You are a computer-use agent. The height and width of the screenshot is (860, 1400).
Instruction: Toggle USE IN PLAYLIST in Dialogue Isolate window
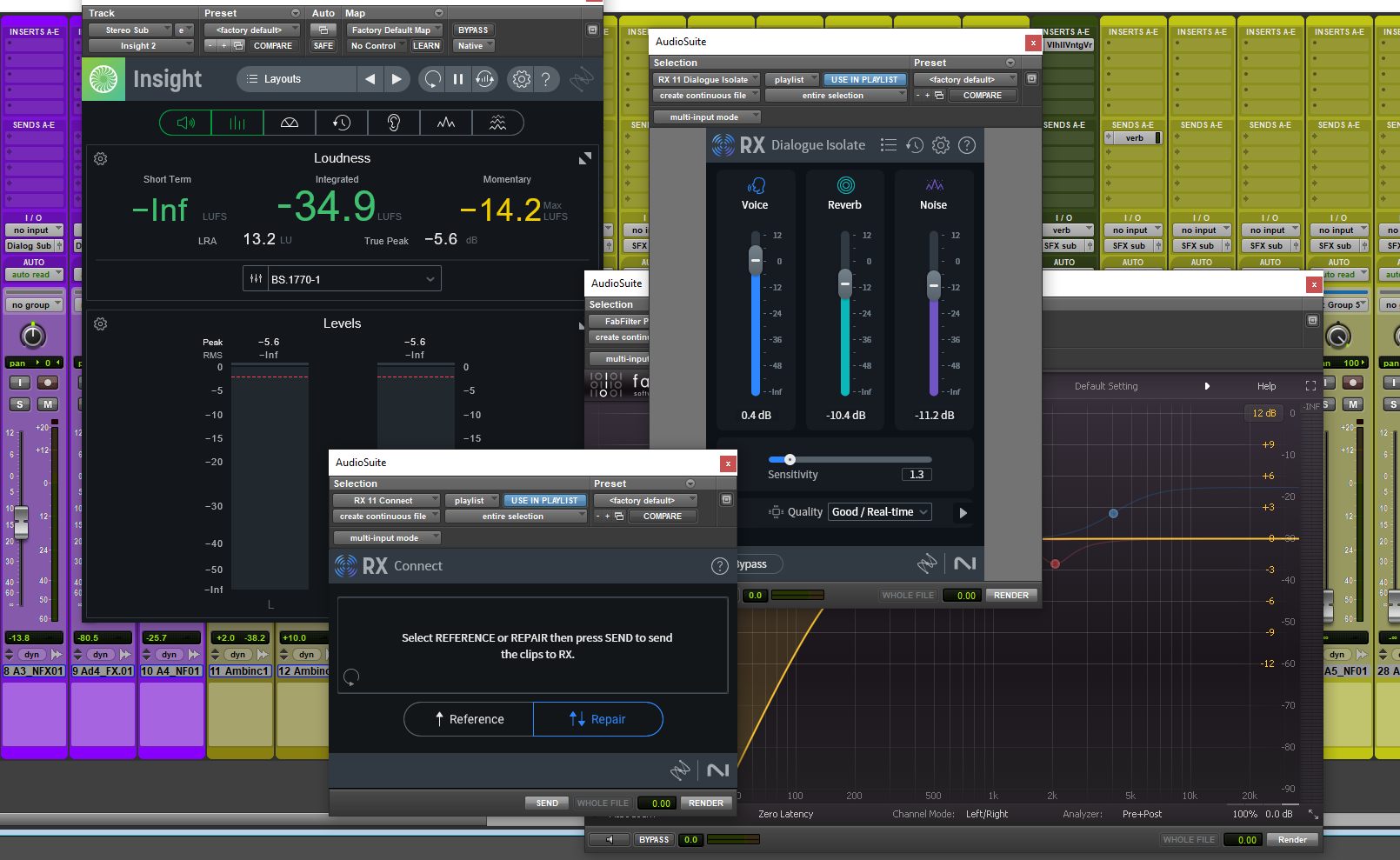point(864,80)
